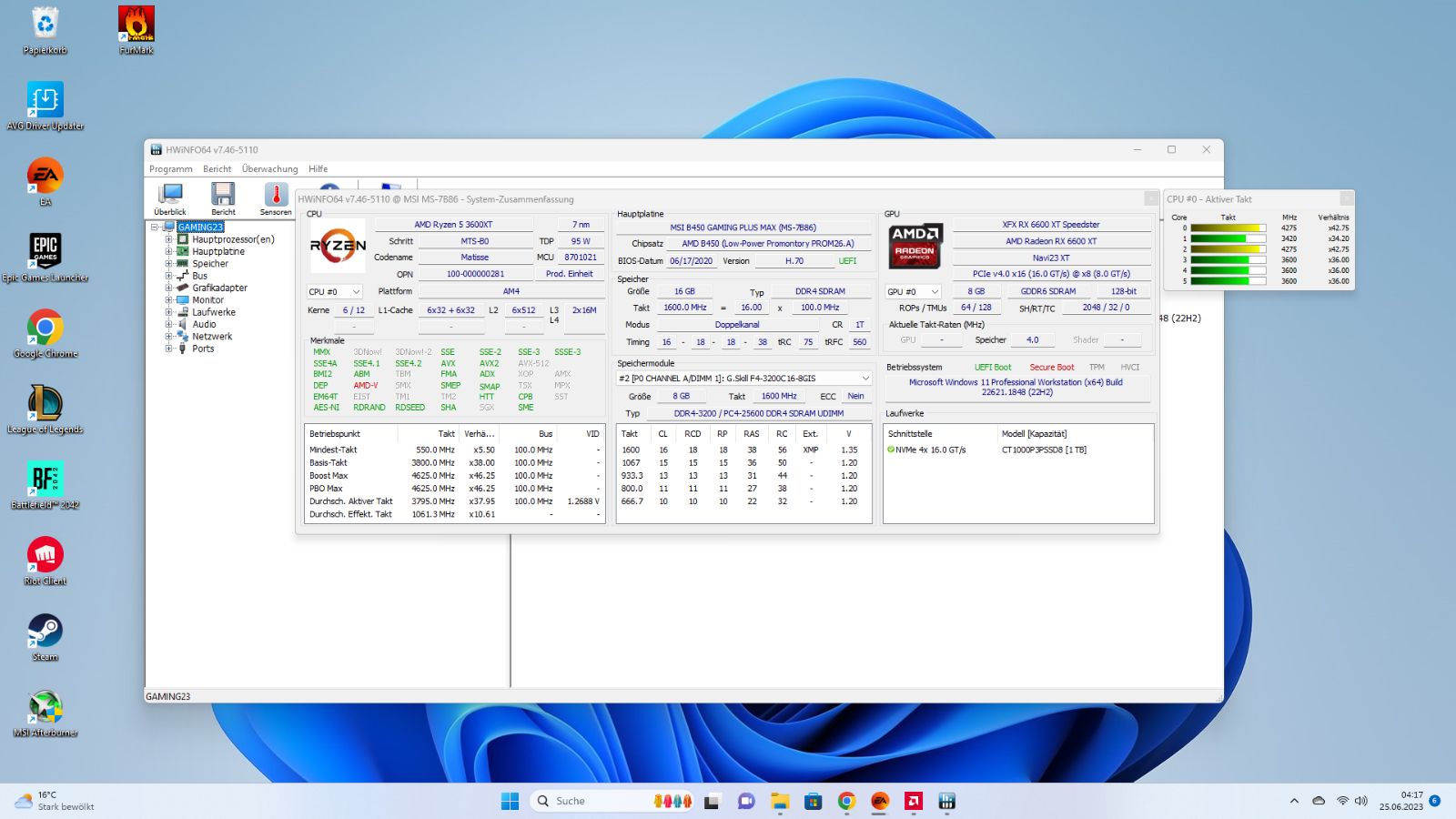Click the AMD Ryzen 5 3600XT name field
This screenshot has height=819, width=1456.
pos(453,225)
